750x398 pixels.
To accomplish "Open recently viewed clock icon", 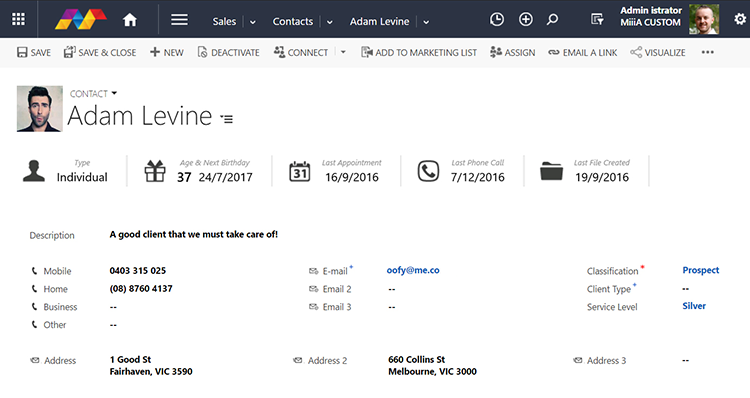I will point(497,20).
